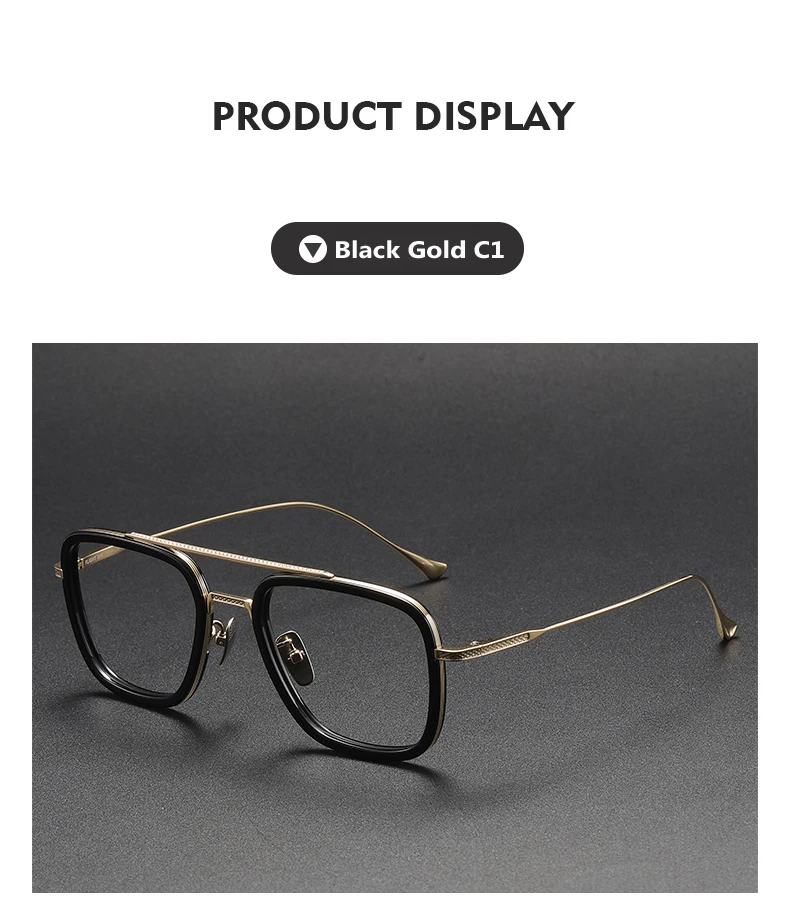Click the lower gold bridge between lenses
Screen dimensions: 790x897
click(x=231, y=601)
